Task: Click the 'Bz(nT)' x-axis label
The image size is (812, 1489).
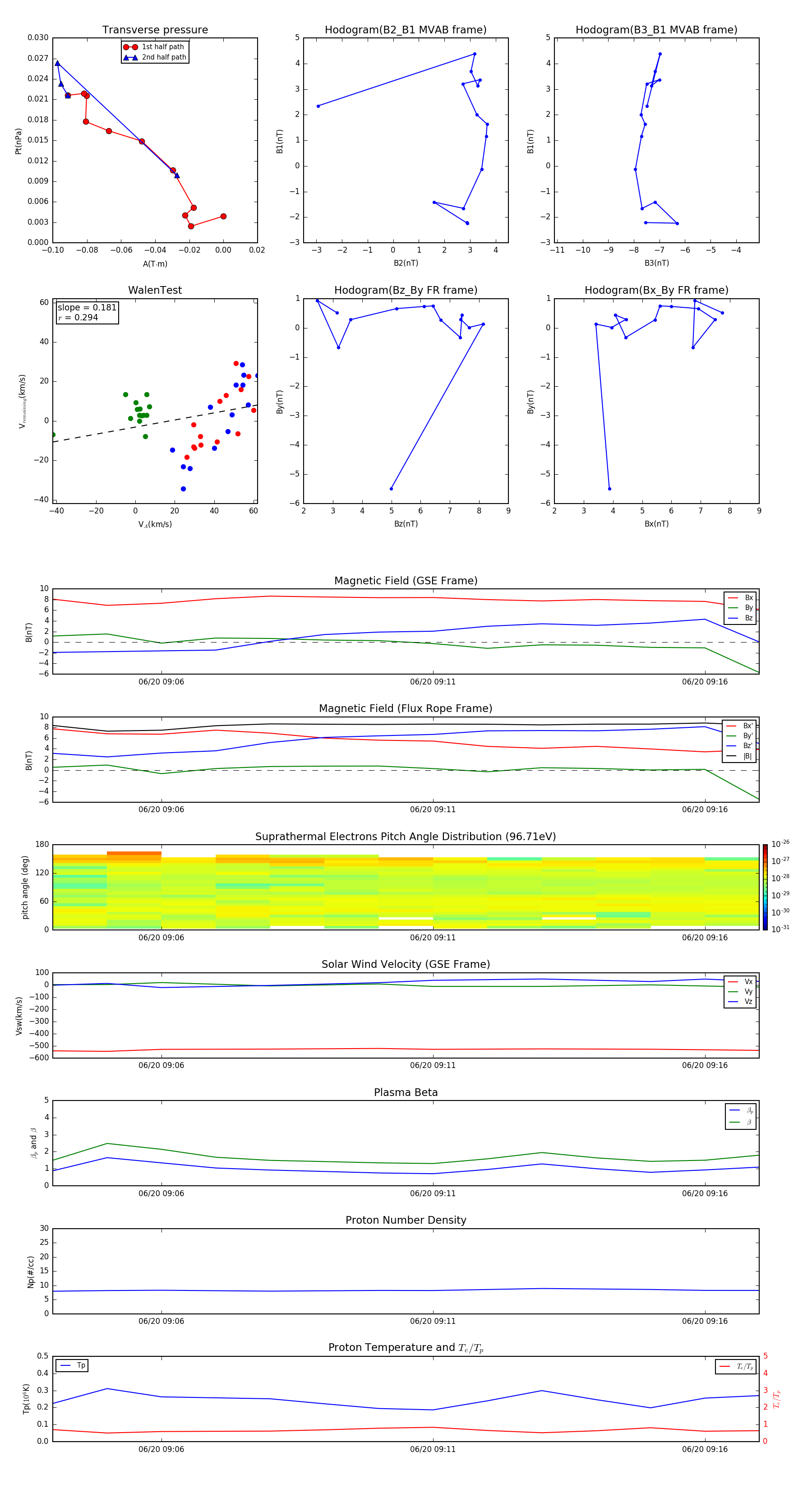Action: [x=406, y=524]
